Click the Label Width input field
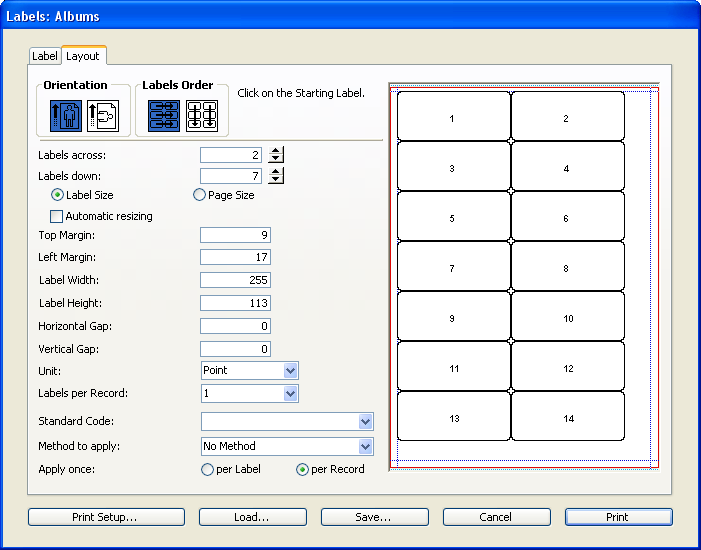The height and width of the screenshot is (550, 701). [235, 280]
